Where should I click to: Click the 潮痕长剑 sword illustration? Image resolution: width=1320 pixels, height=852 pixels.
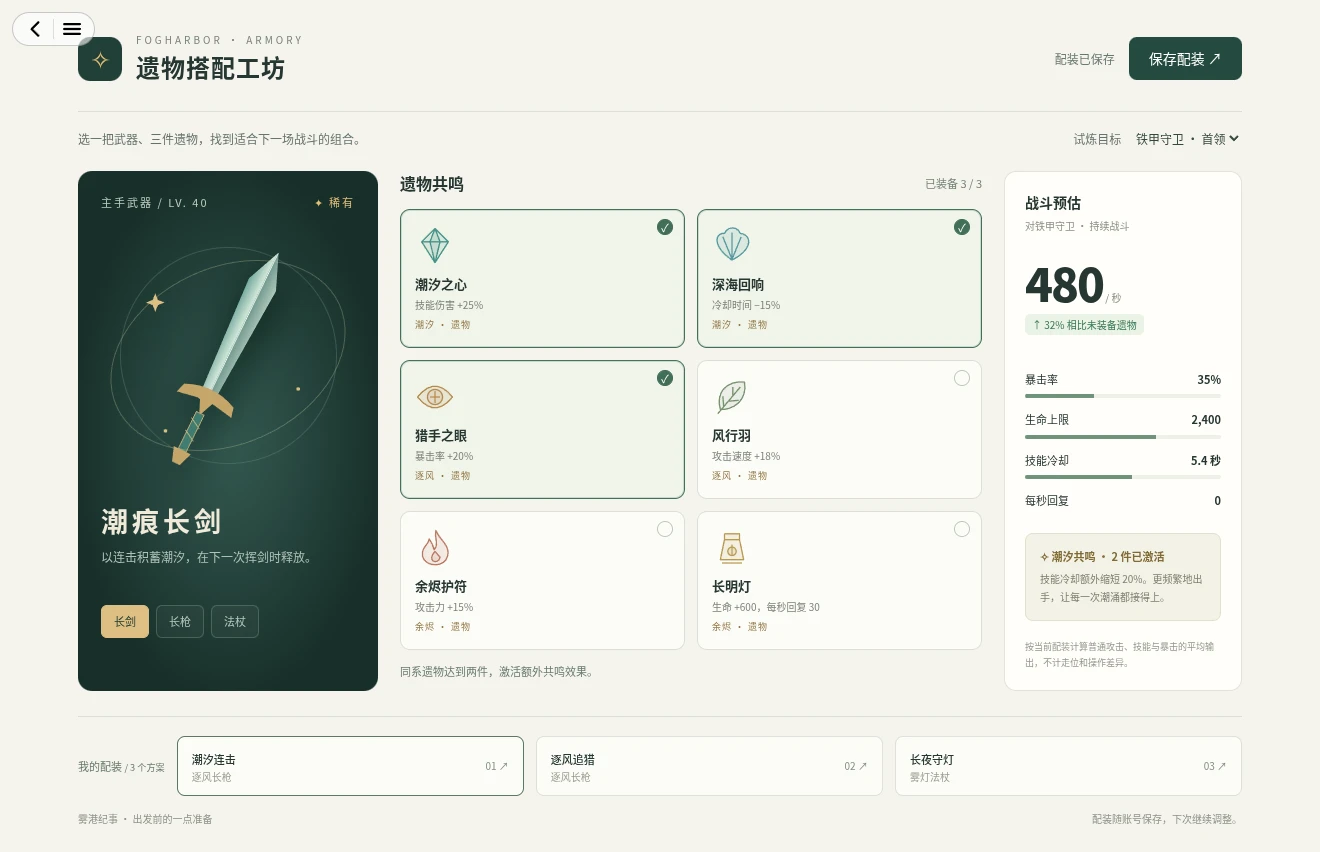(227, 358)
